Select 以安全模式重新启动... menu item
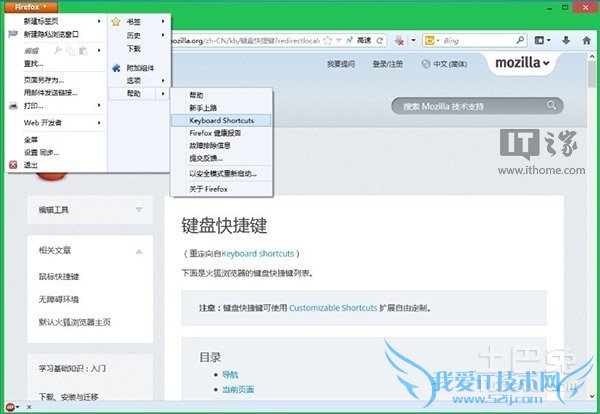The width and height of the screenshot is (600, 414). [x=223, y=173]
